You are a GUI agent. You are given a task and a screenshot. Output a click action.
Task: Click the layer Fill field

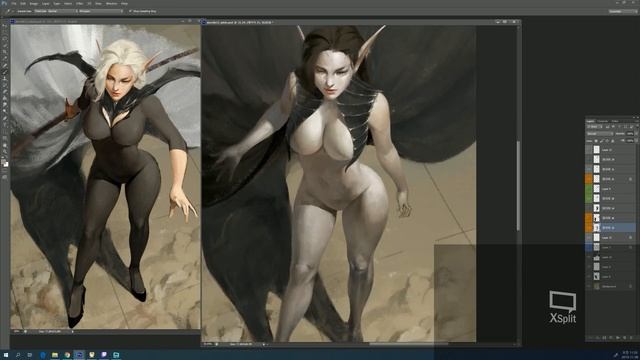pyautogui.click(x=629, y=140)
